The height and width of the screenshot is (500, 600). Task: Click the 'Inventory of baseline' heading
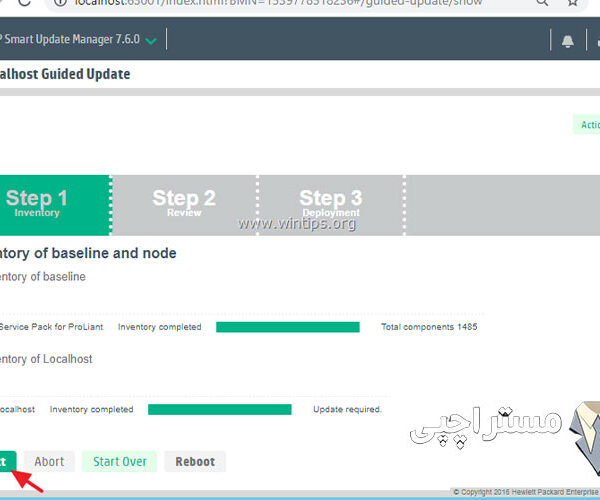coord(42,277)
